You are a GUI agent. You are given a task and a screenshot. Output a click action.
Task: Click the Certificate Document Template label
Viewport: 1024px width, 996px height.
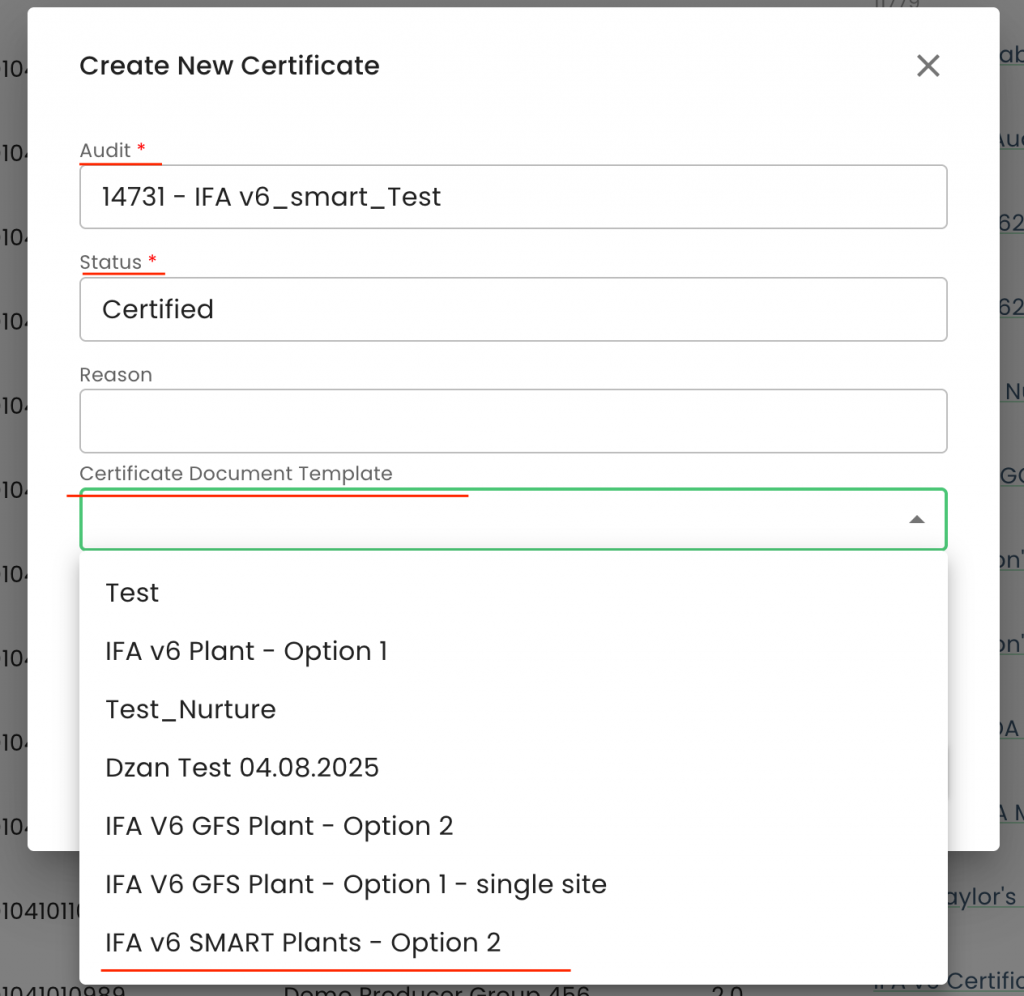[236, 473]
